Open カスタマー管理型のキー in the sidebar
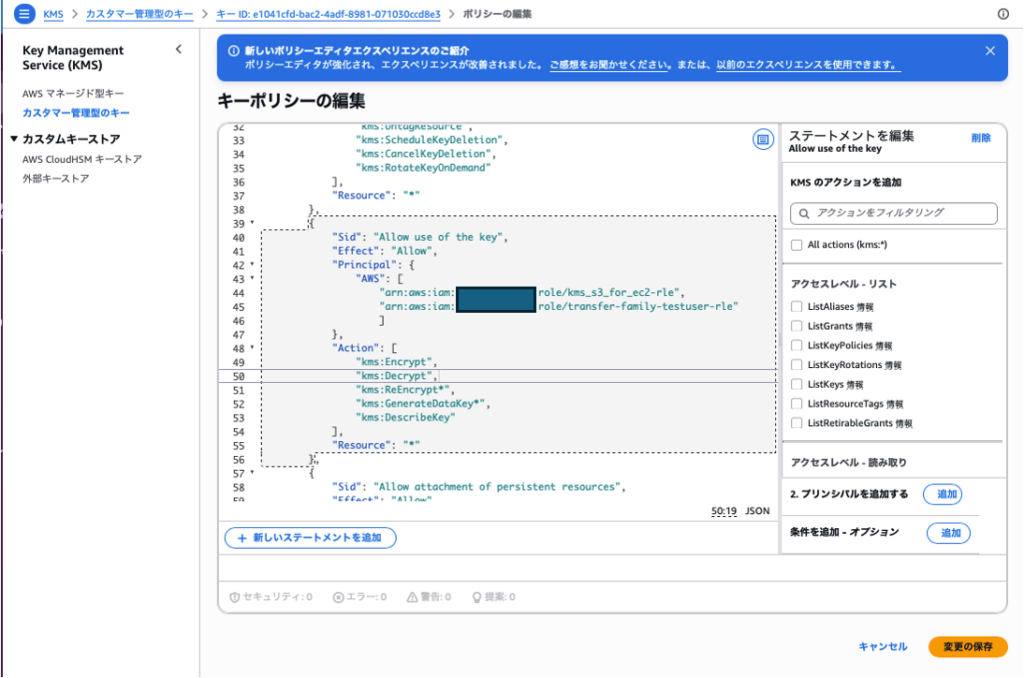This screenshot has height=678, width=1024. [76, 113]
